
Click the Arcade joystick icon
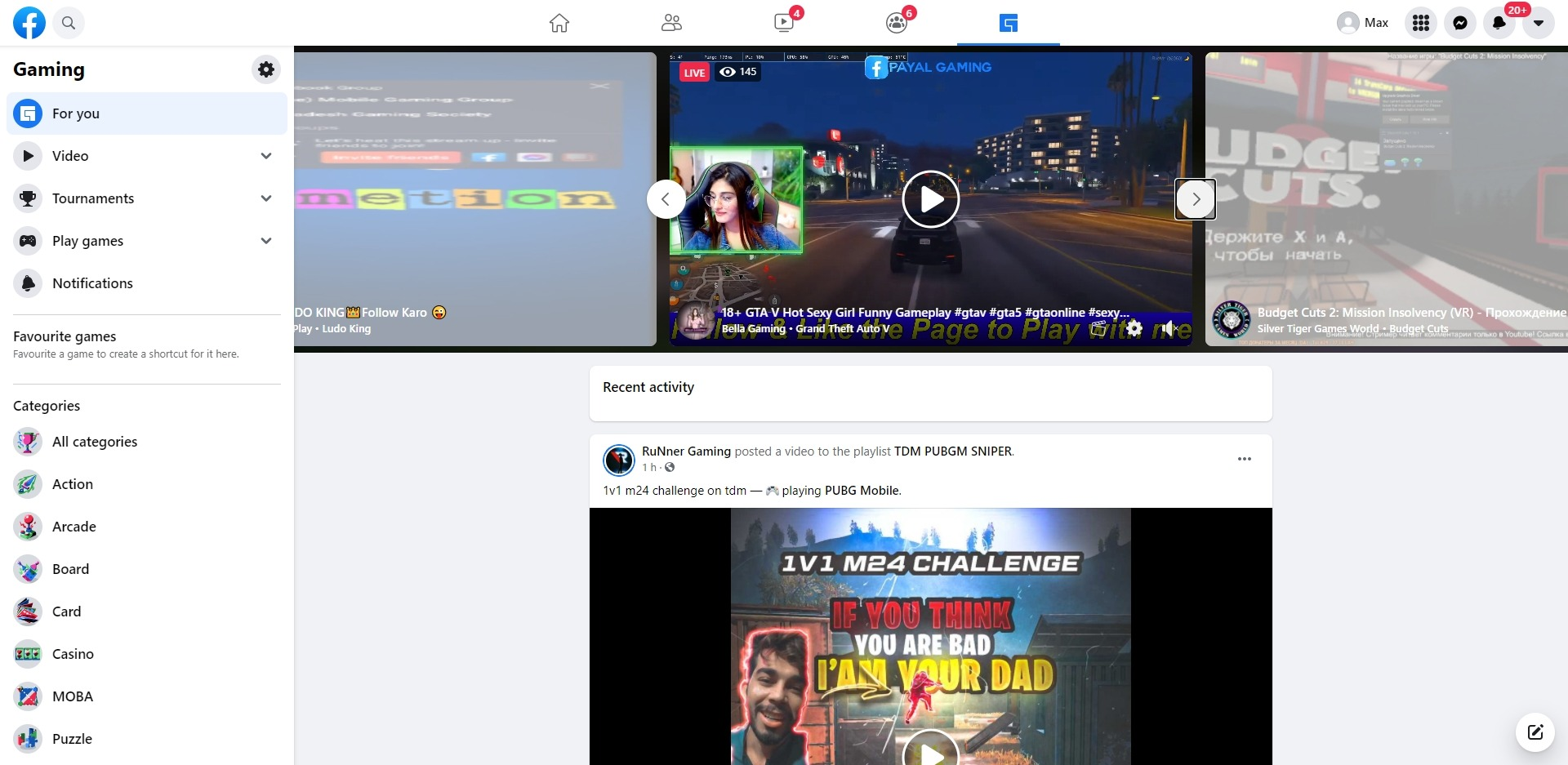[x=28, y=527]
